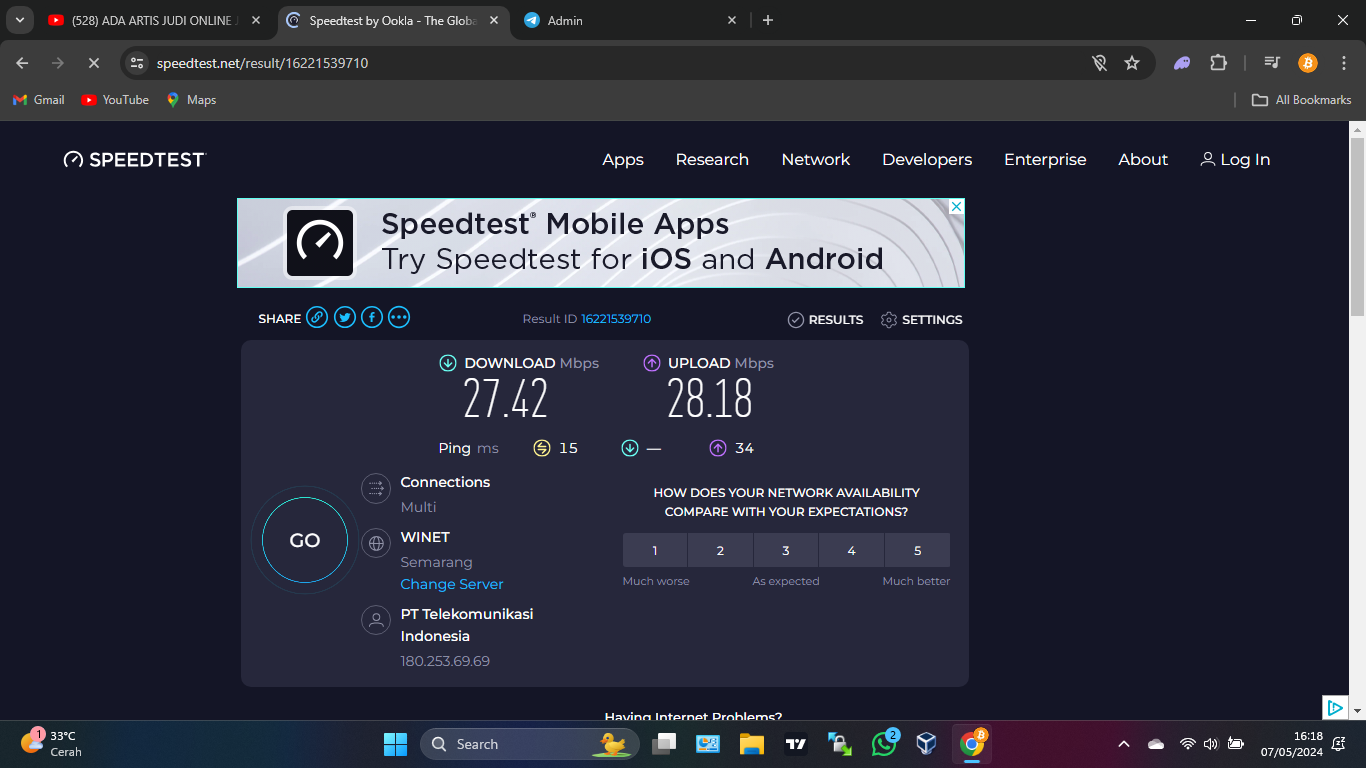Open the Chrome profile avatar

1308,63
